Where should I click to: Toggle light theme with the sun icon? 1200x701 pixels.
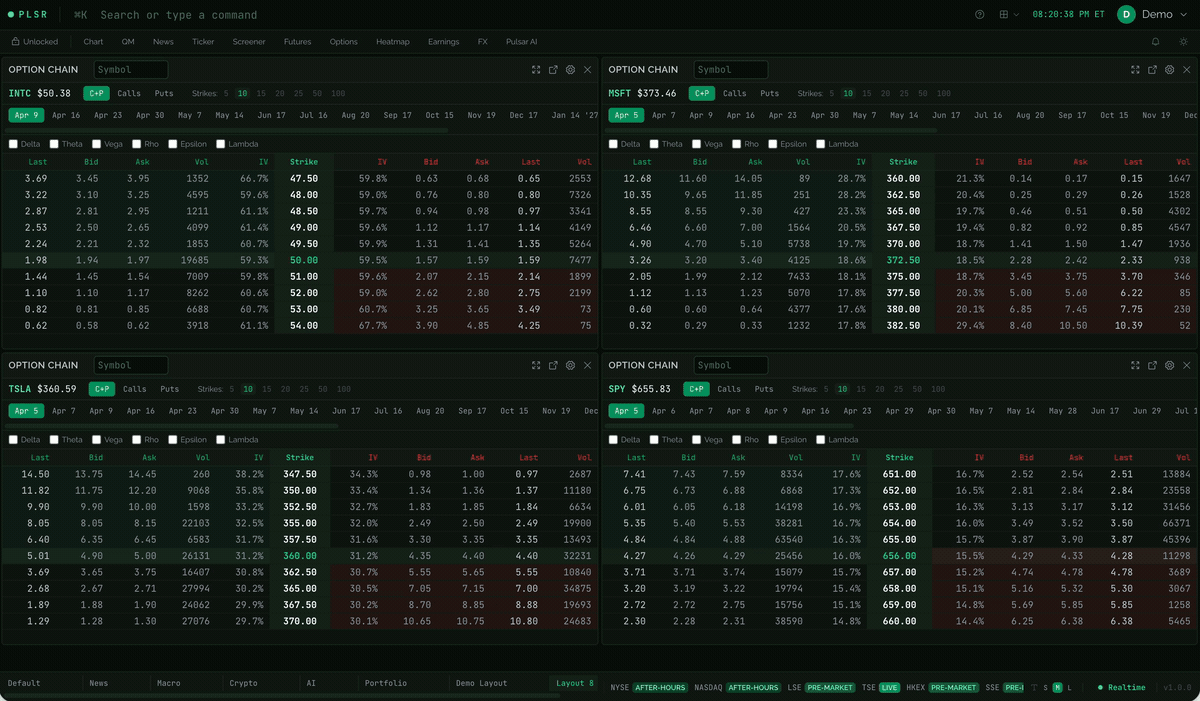[x=1184, y=42]
